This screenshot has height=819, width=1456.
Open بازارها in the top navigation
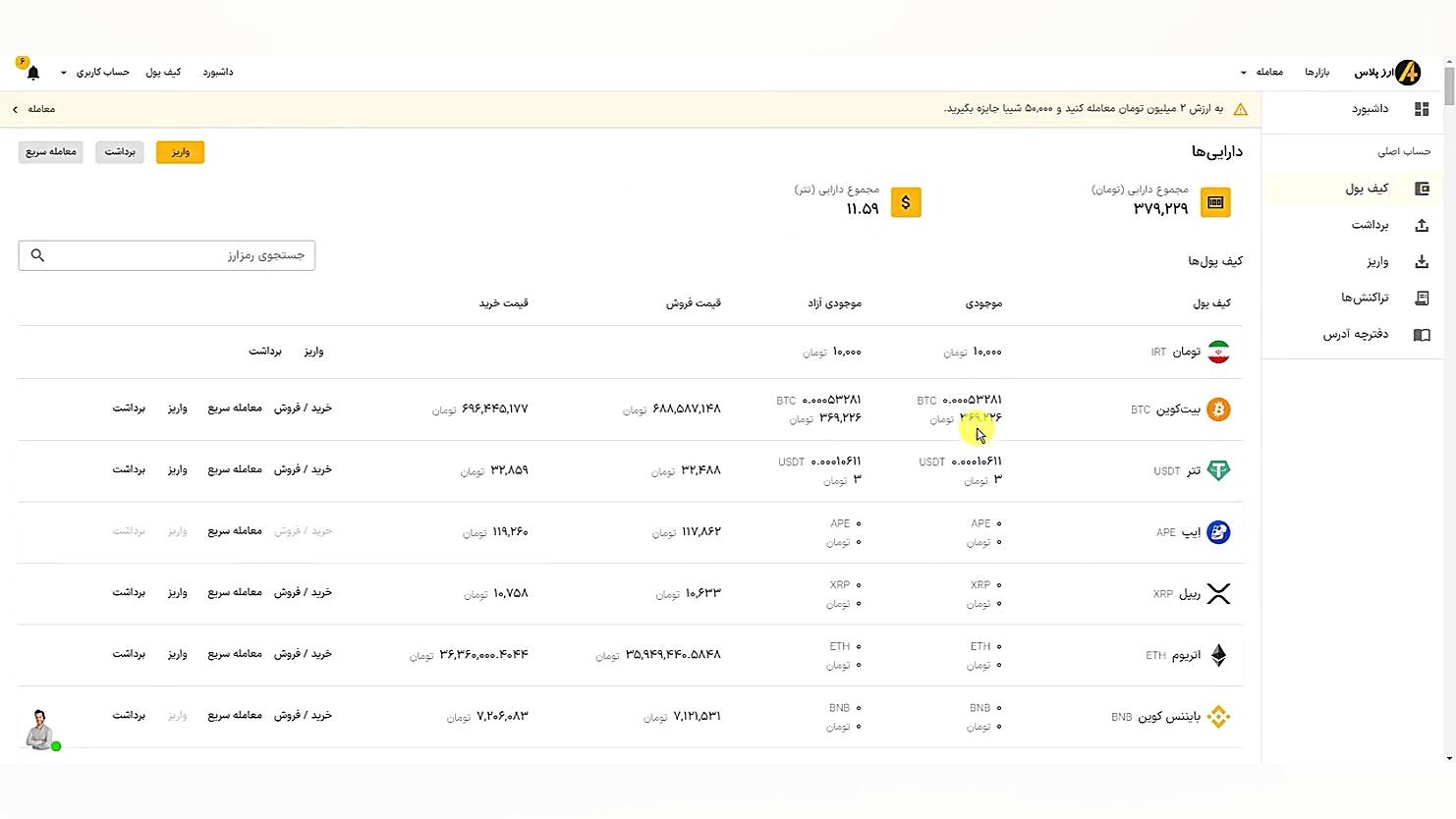tap(1316, 72)
